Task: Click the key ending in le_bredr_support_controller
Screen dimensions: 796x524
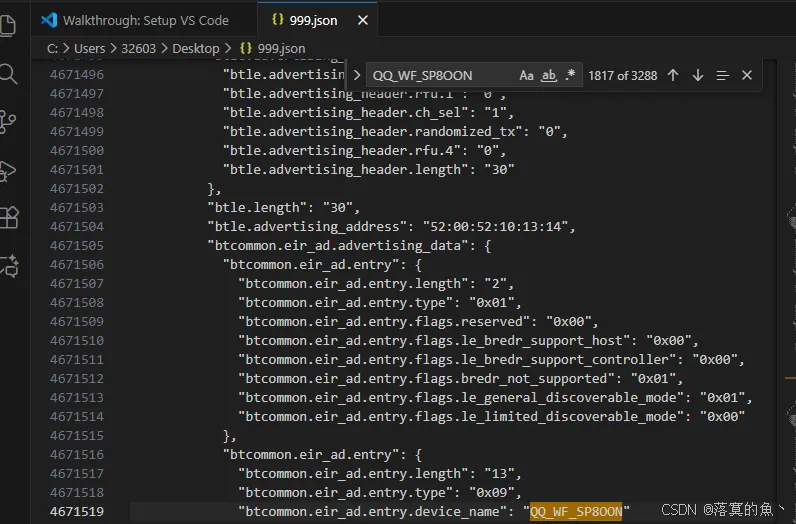Action: coord(457,359)
